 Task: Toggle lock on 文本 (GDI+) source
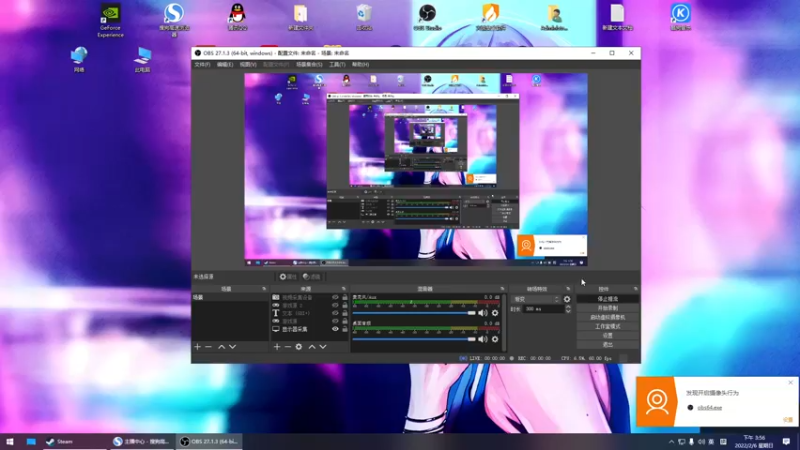pos(345,313)
